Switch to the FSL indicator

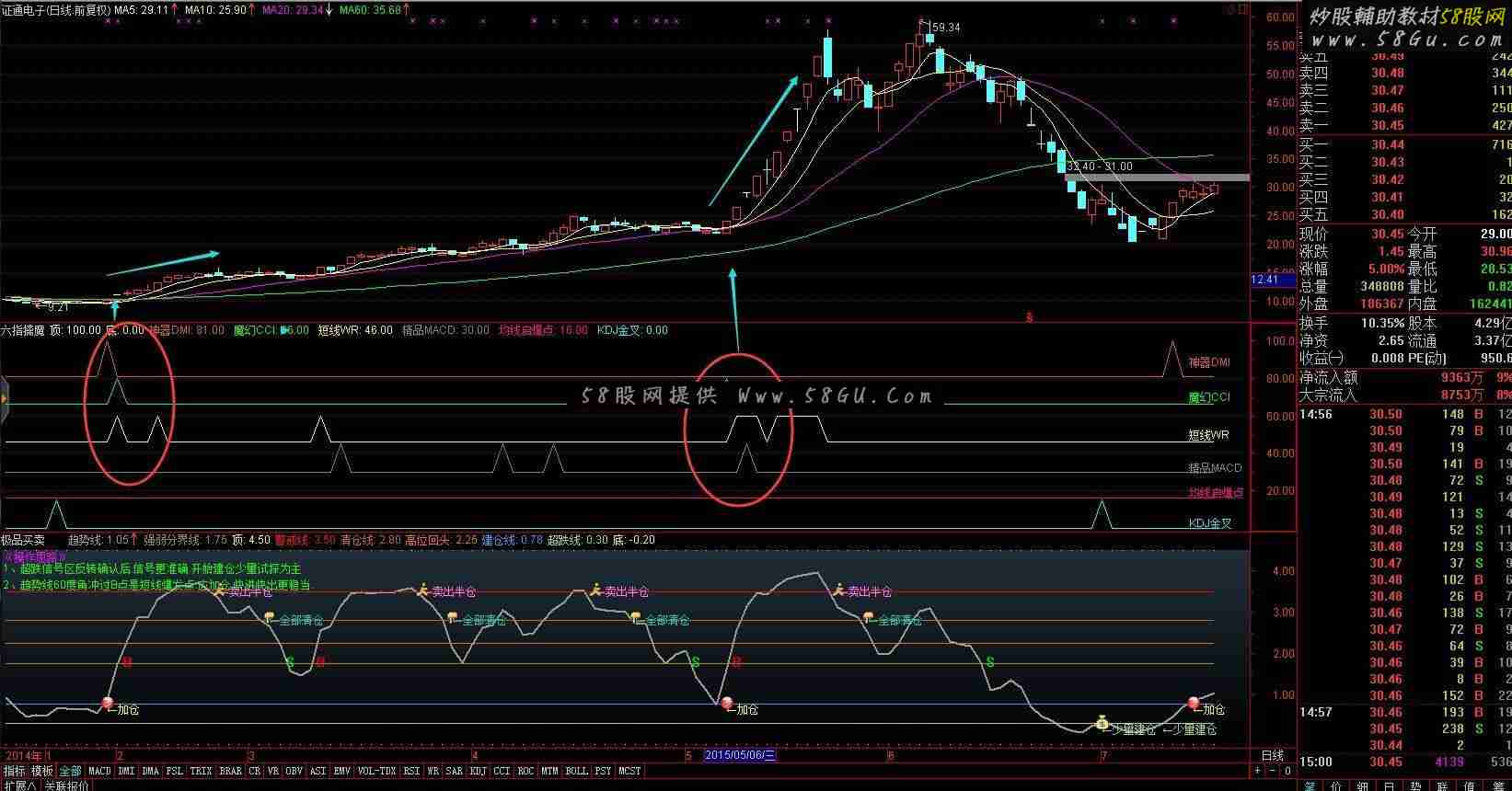(x=175, y=771)
